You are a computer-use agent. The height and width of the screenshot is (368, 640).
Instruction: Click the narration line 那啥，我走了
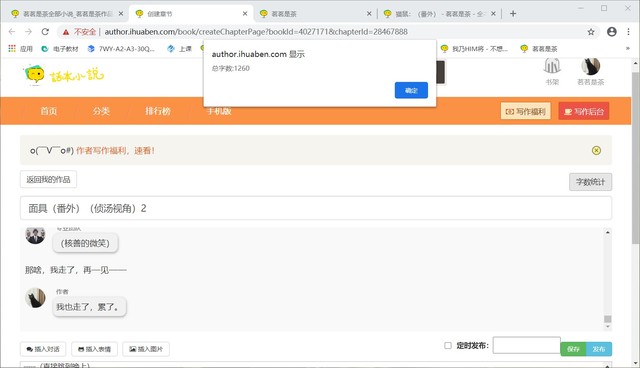click(x=76, y=270)
